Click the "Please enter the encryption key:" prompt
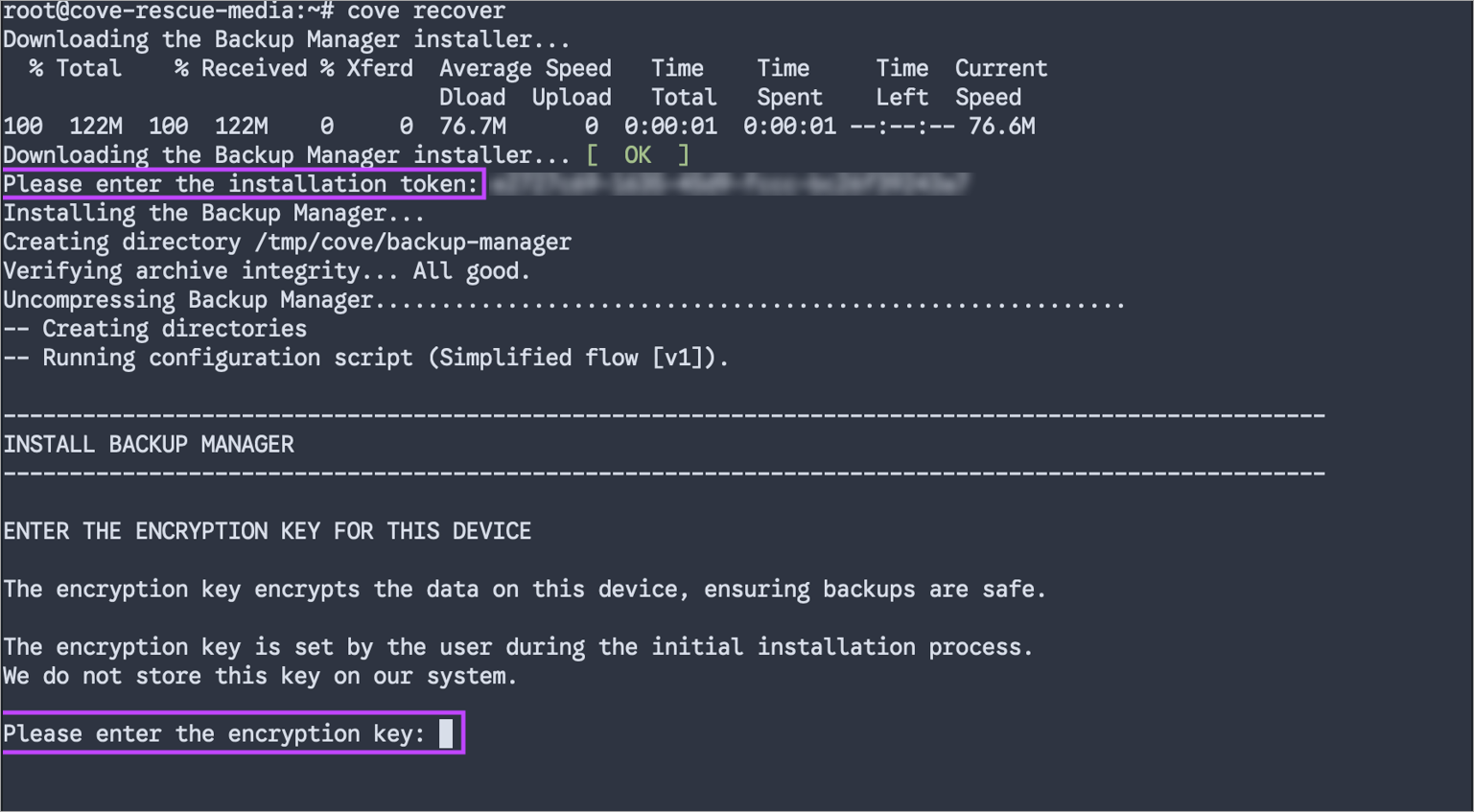This screenshot has height=812, width=1474. (214, 733)
